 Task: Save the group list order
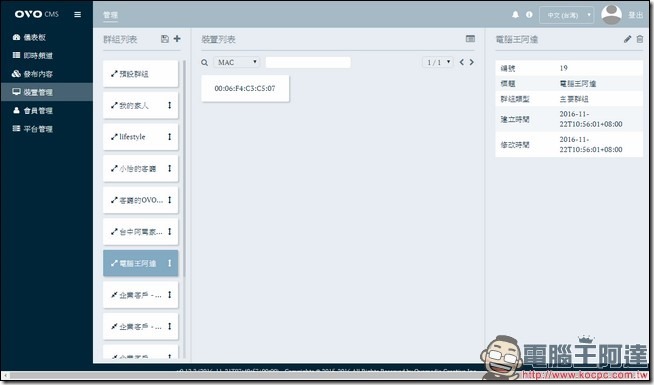click(165, 39)
